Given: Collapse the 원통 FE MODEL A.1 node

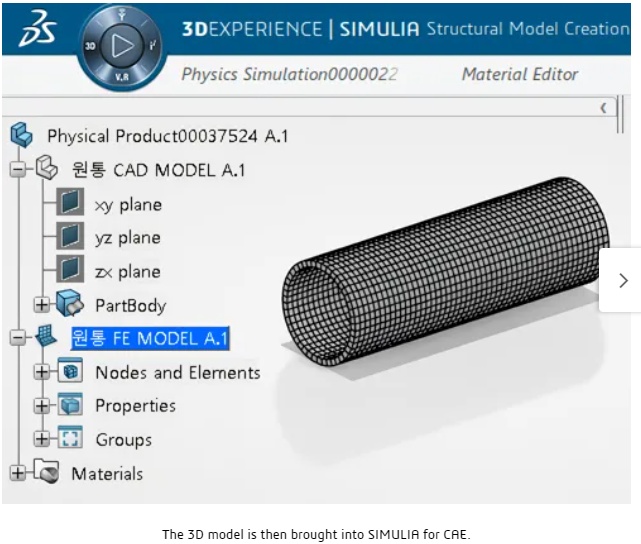Looking at the screenshot, I should tap(18, 338).
